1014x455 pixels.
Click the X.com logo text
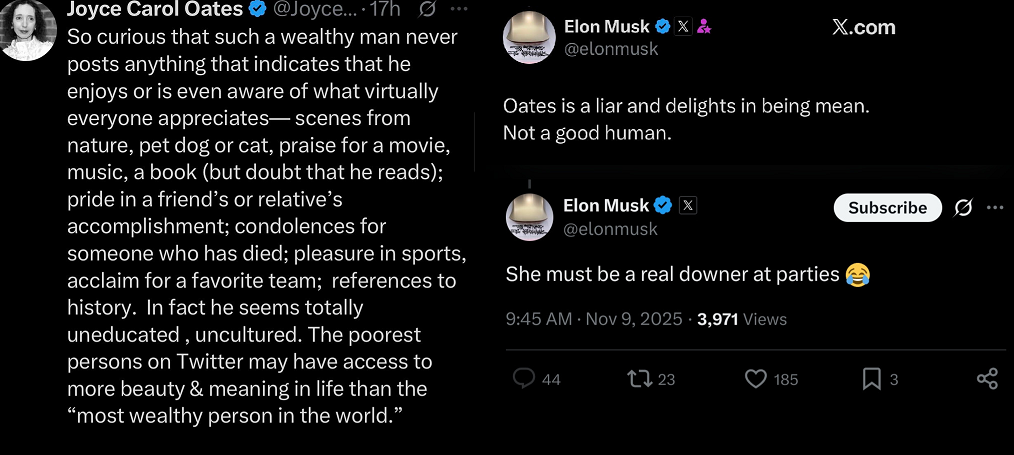(x=864, y=27)
